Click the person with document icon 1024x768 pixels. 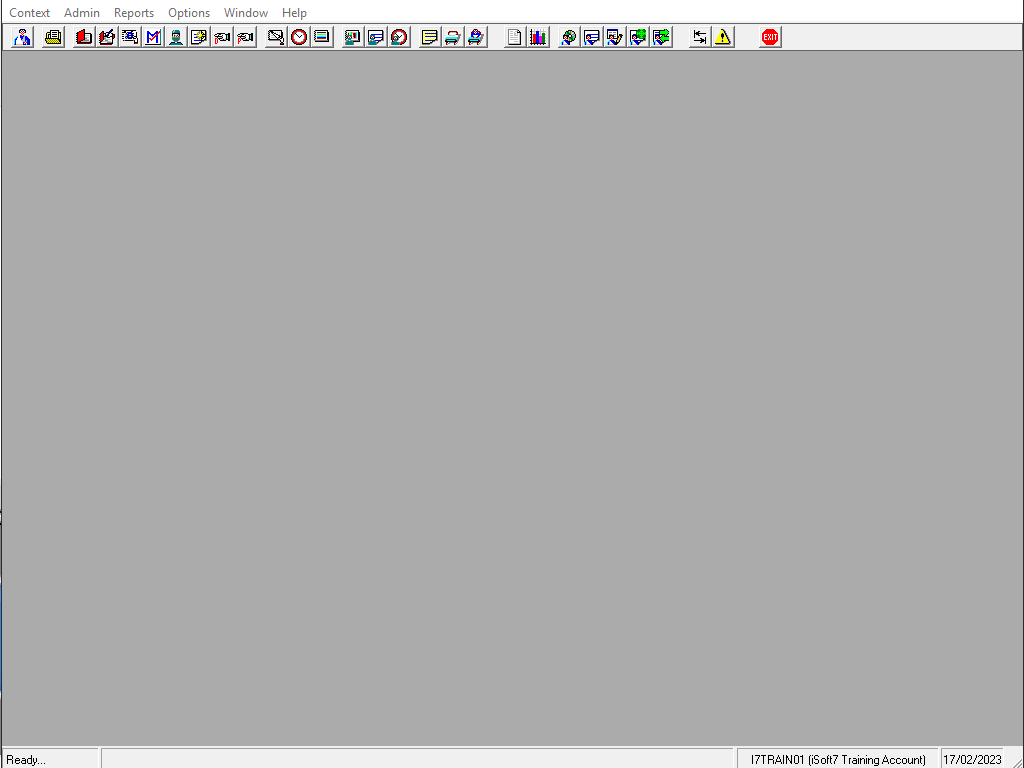pos(376,37)
